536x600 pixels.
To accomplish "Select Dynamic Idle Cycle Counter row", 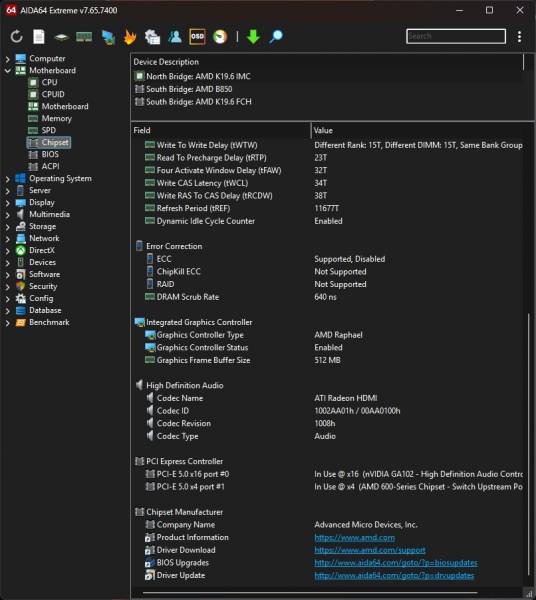I will pos(327,221).
